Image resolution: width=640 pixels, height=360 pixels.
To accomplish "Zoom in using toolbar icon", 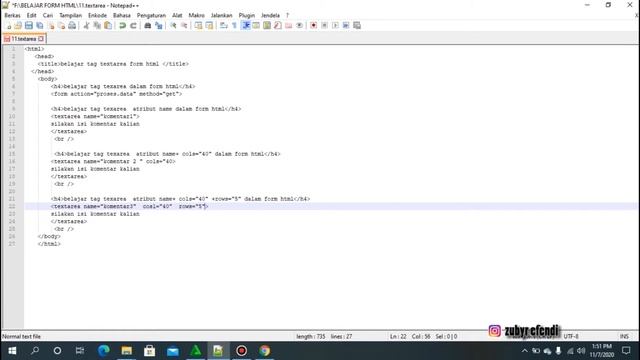I will click(x=173, y=26).
